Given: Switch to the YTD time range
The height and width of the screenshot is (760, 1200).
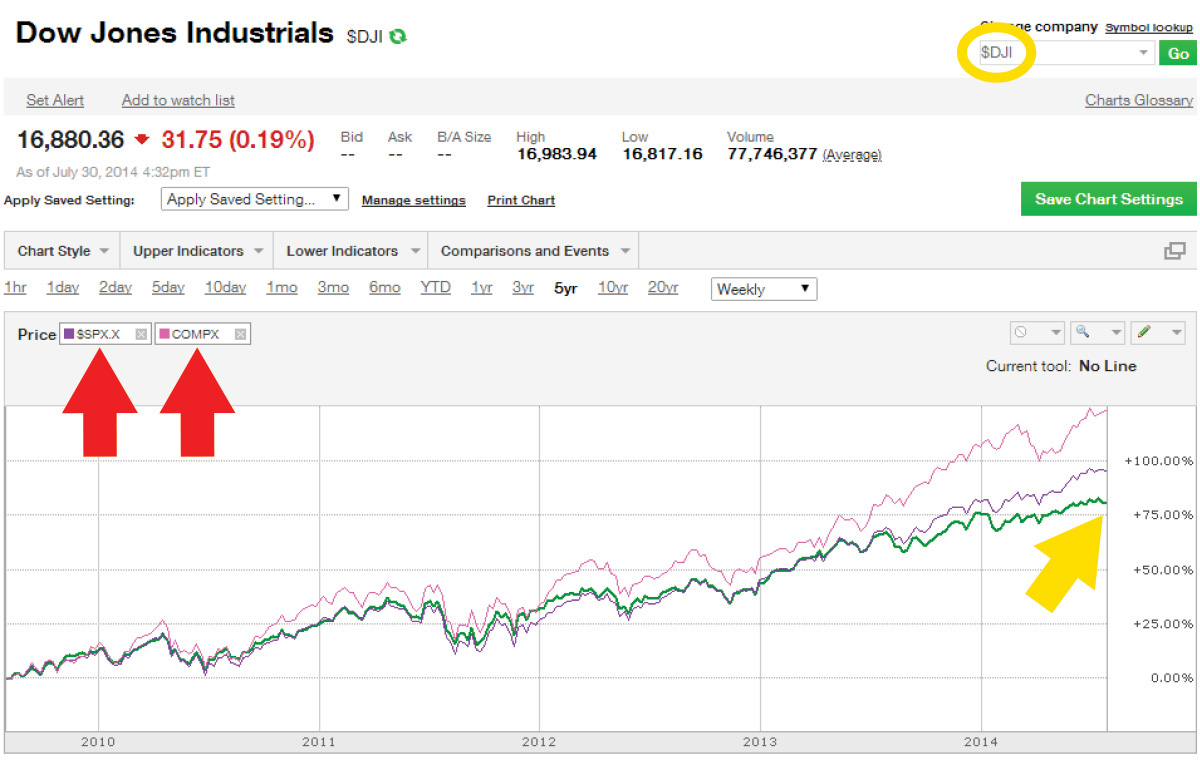Looking at the screenshot, I should point(435,288).
